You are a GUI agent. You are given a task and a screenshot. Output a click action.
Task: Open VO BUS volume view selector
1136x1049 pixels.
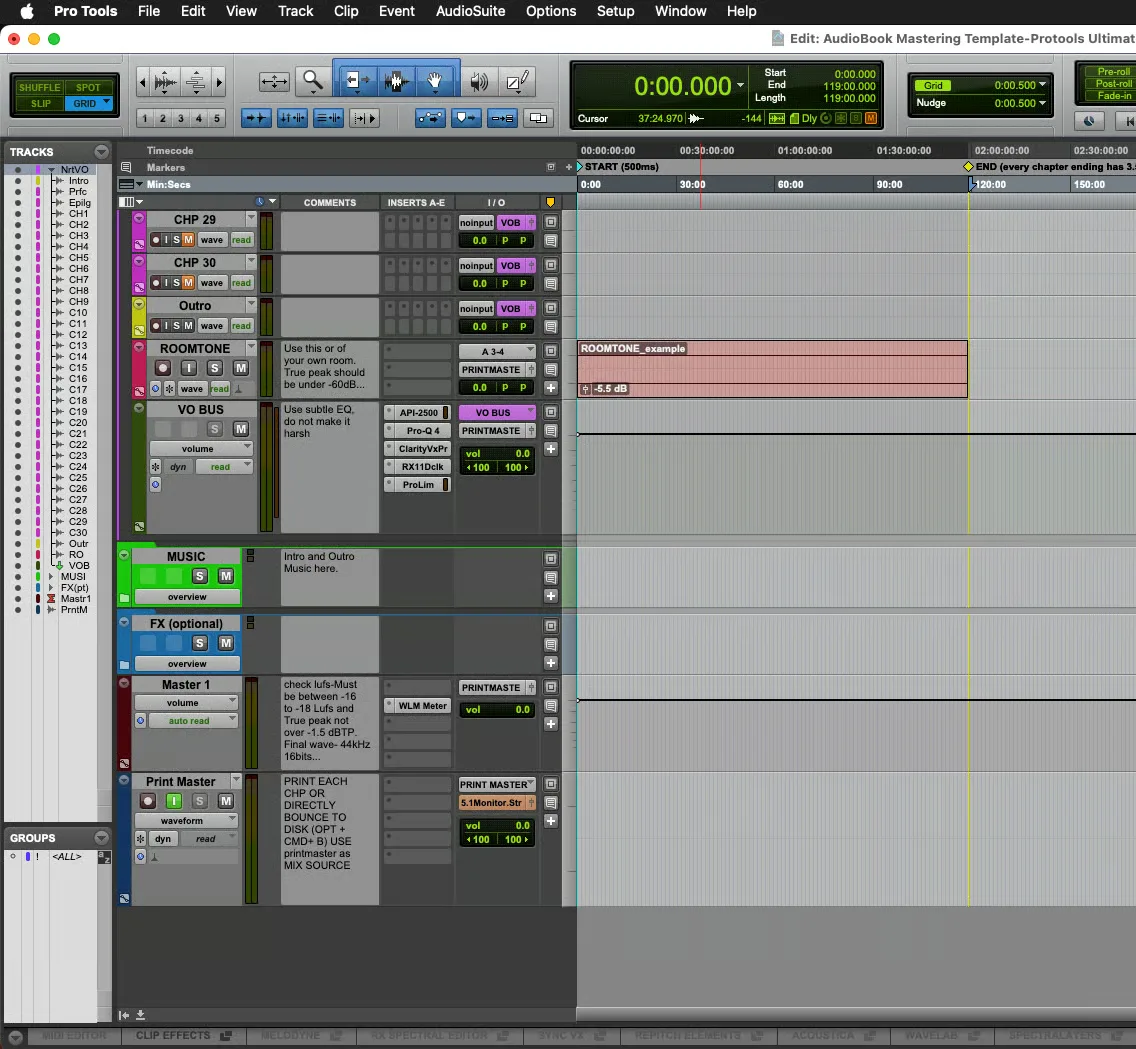pos(201,448)
